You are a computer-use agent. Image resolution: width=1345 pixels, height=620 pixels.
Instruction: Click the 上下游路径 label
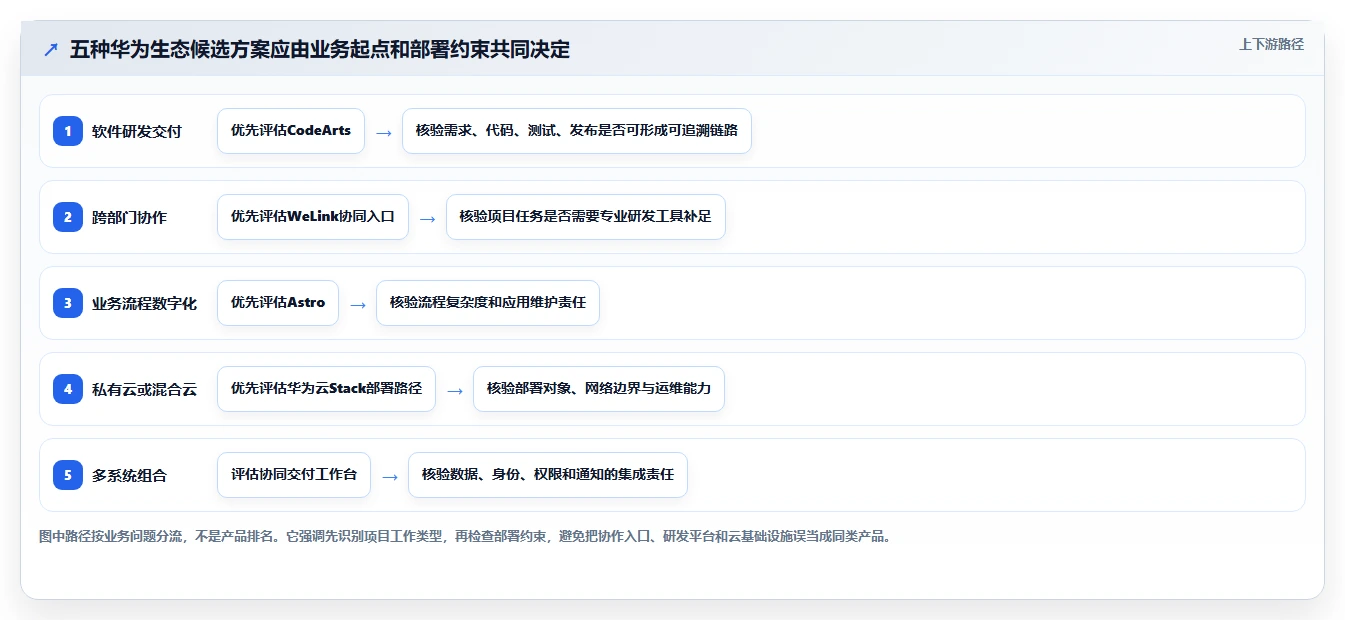coord(1271,44)
